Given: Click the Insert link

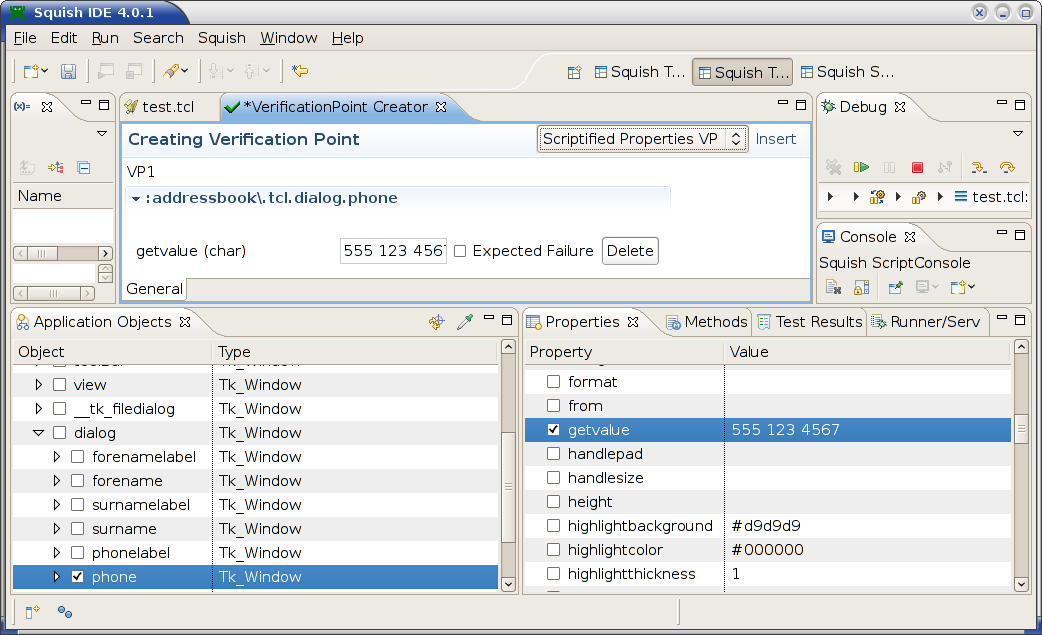Looking at the screenshot, I should click(x=775, y=139).
